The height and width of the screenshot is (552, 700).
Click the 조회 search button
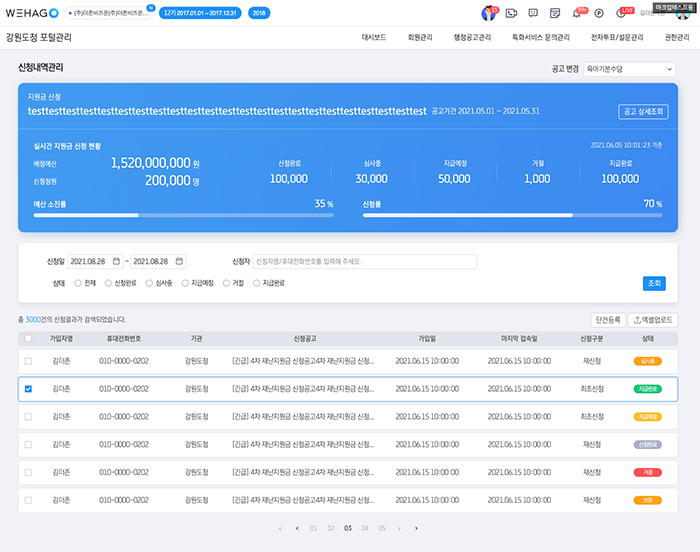(x=654, y=283)
